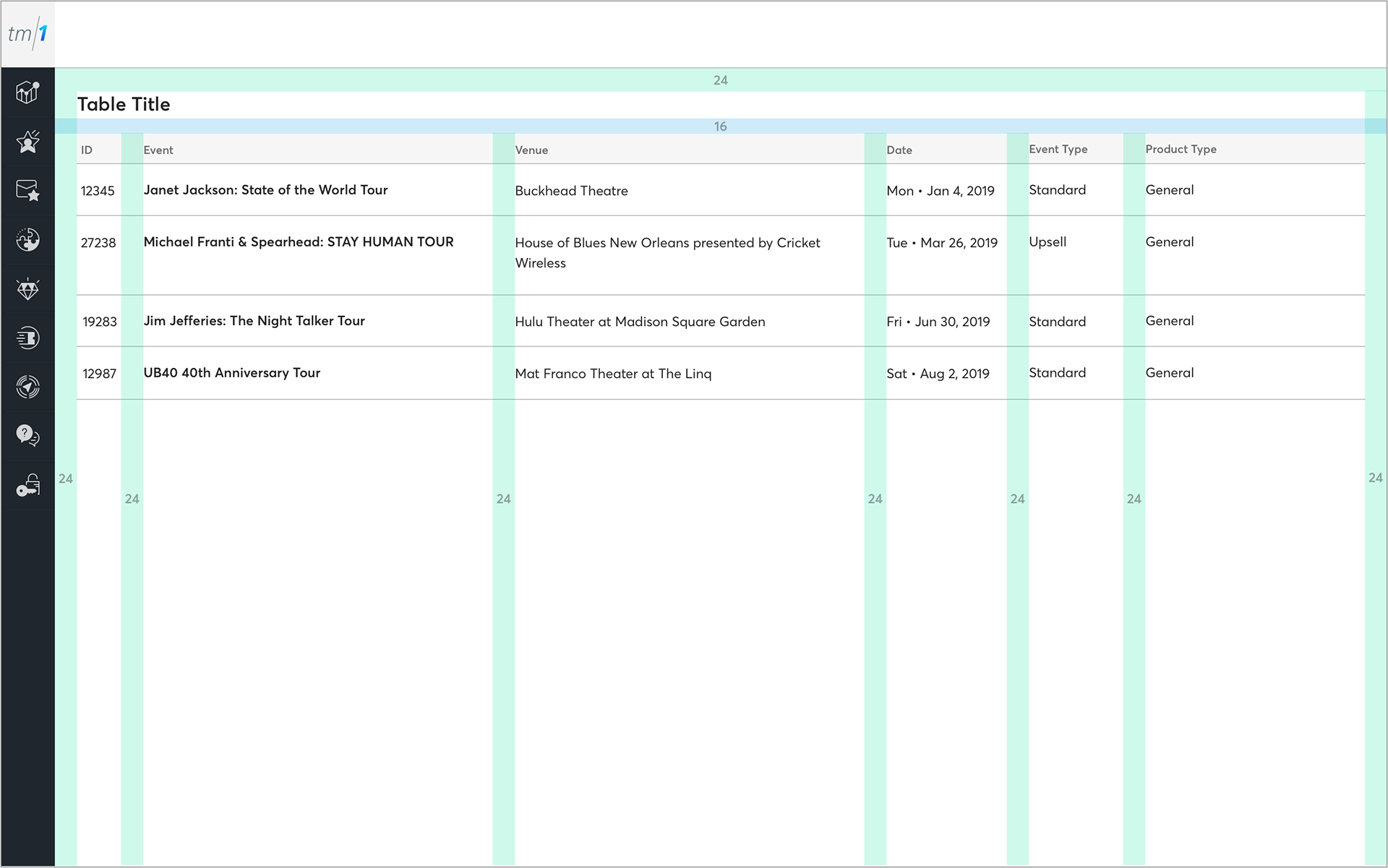Click the Event Type column header

pos(1058,149)
